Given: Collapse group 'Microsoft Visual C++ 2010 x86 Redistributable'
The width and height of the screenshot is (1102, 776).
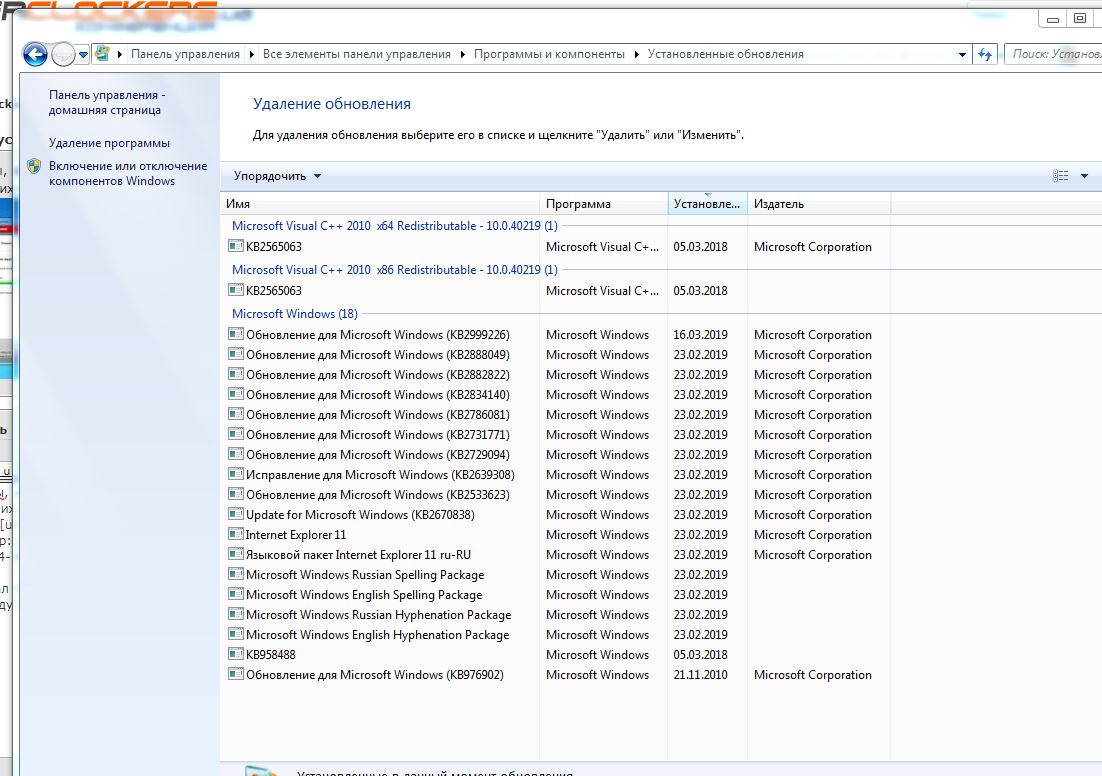Looking at the screenshot, I should click(394, 269).
